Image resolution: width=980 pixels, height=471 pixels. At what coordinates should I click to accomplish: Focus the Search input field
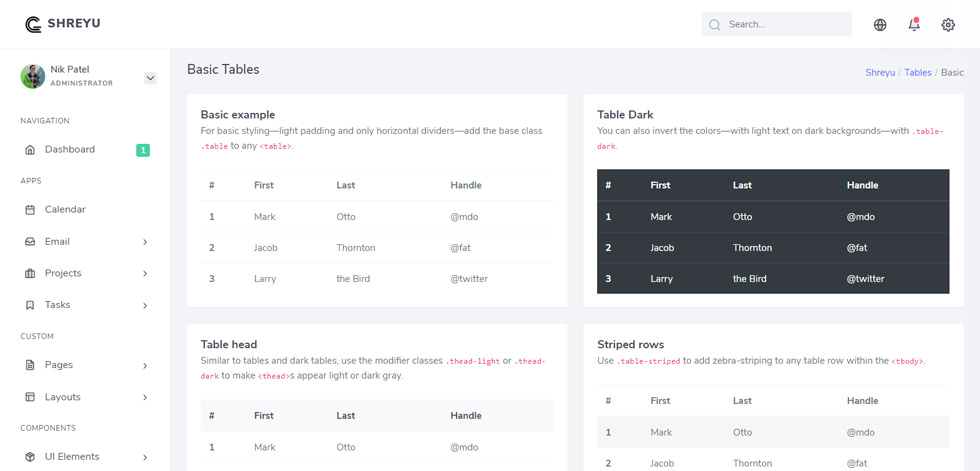(777, 24)
